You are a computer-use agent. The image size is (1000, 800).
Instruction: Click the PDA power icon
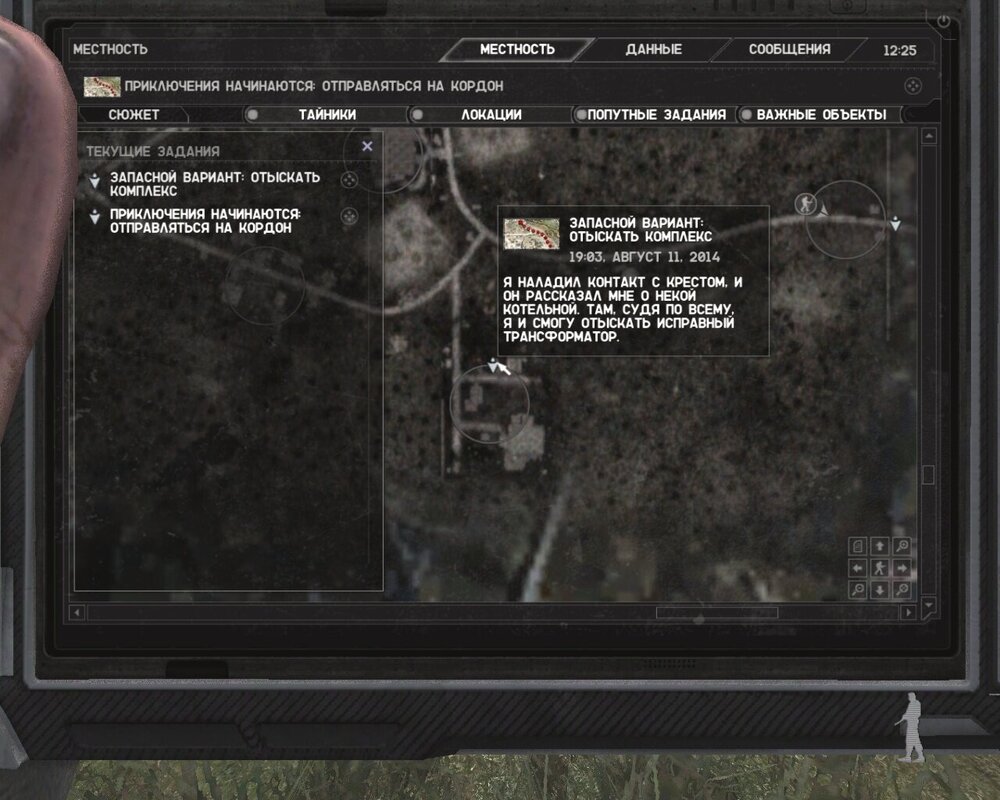coord(943,21)
